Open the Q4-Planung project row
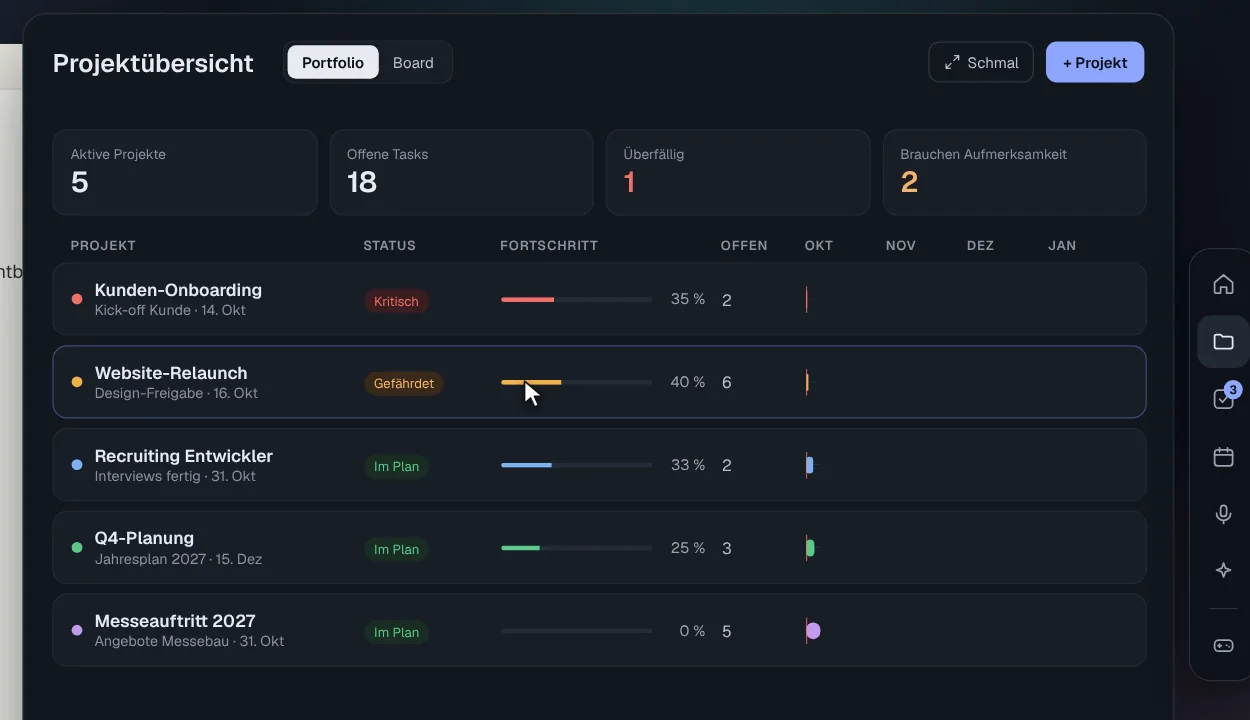 tap(599, 547)
